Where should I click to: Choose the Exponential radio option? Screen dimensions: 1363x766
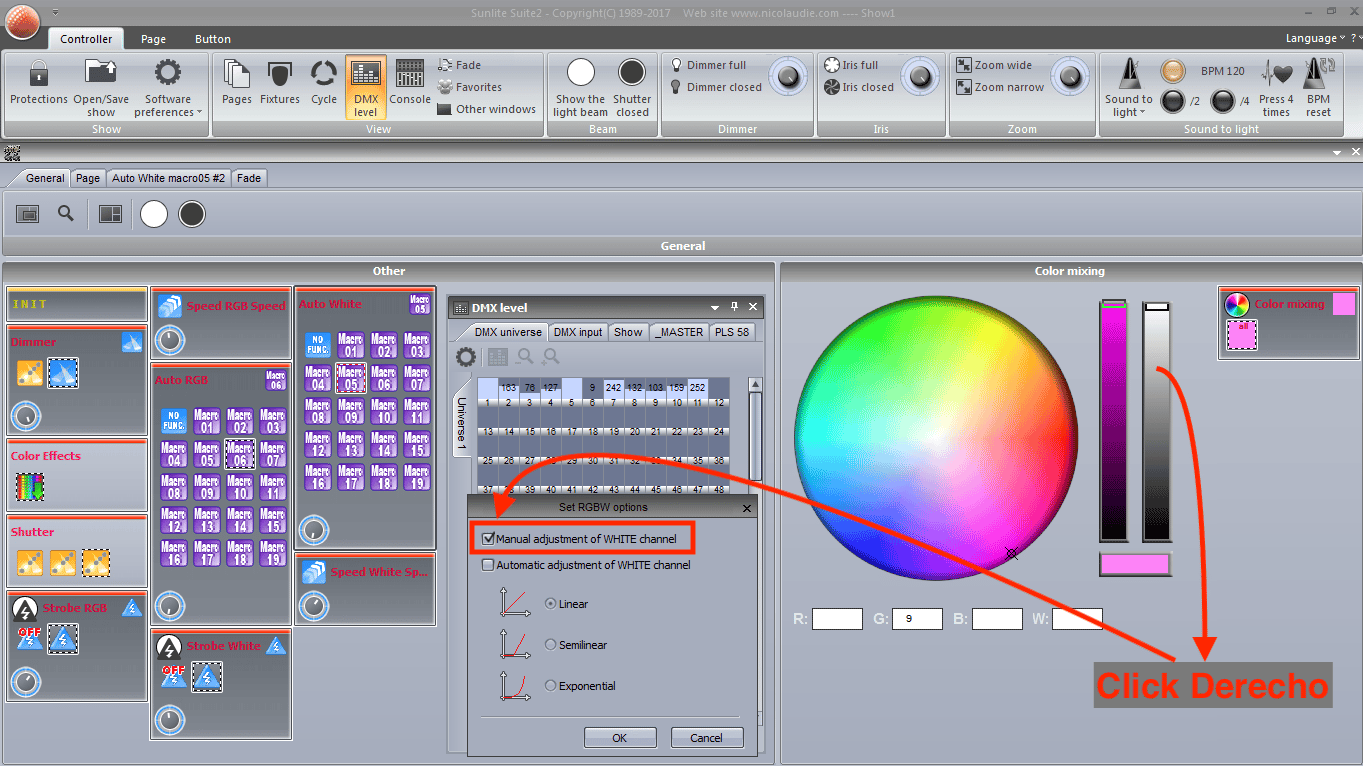[x=551, y=686]
